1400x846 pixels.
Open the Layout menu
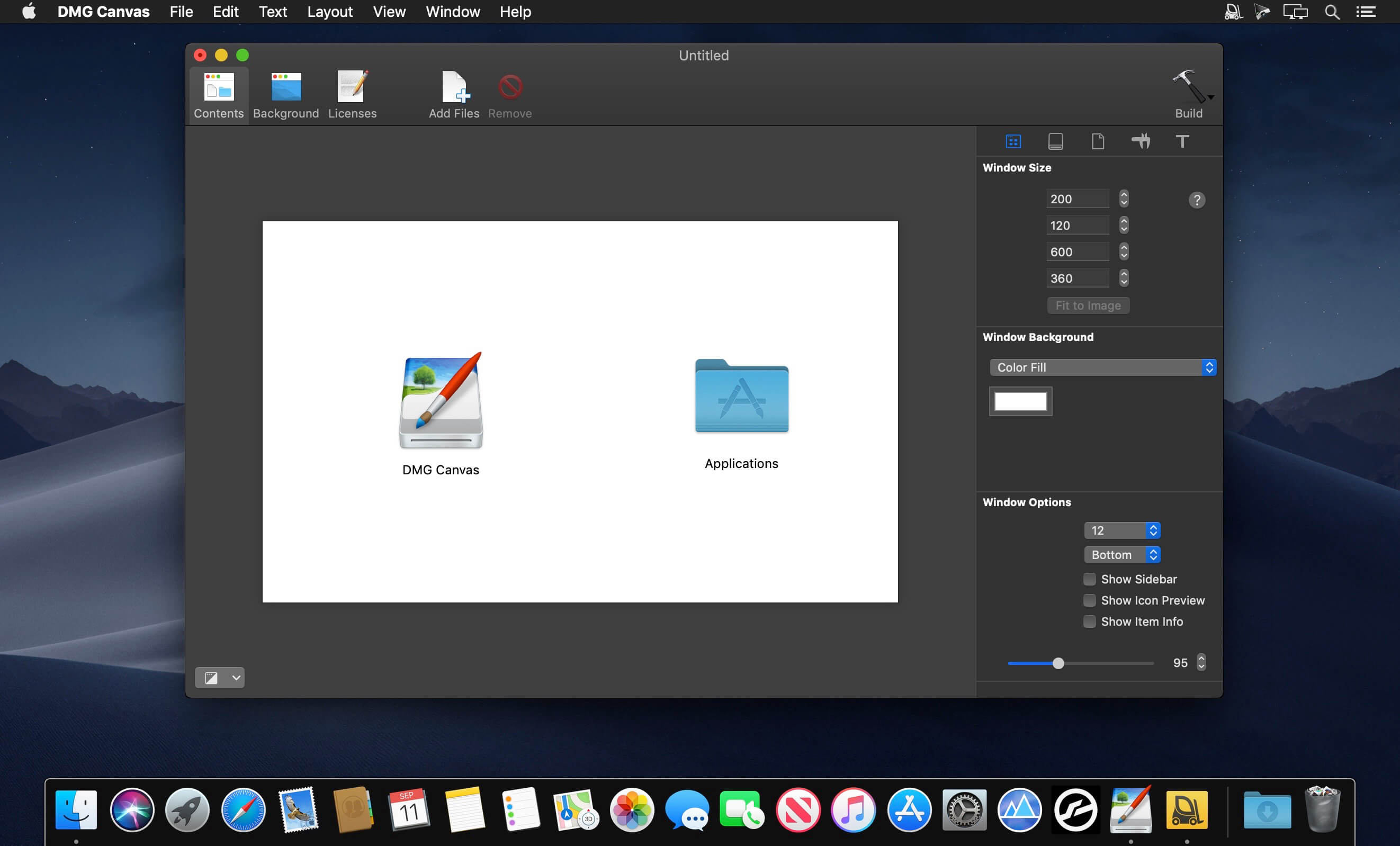pyautogui.click(x=329, y=11)
